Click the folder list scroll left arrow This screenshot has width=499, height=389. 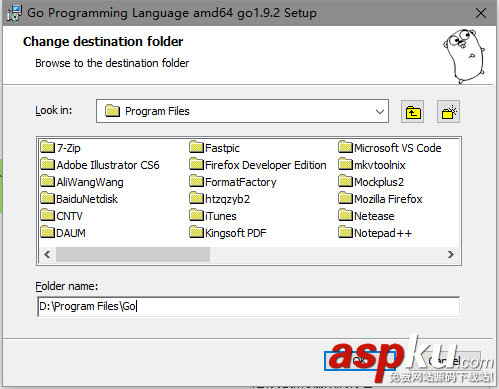tap(47, 255)
